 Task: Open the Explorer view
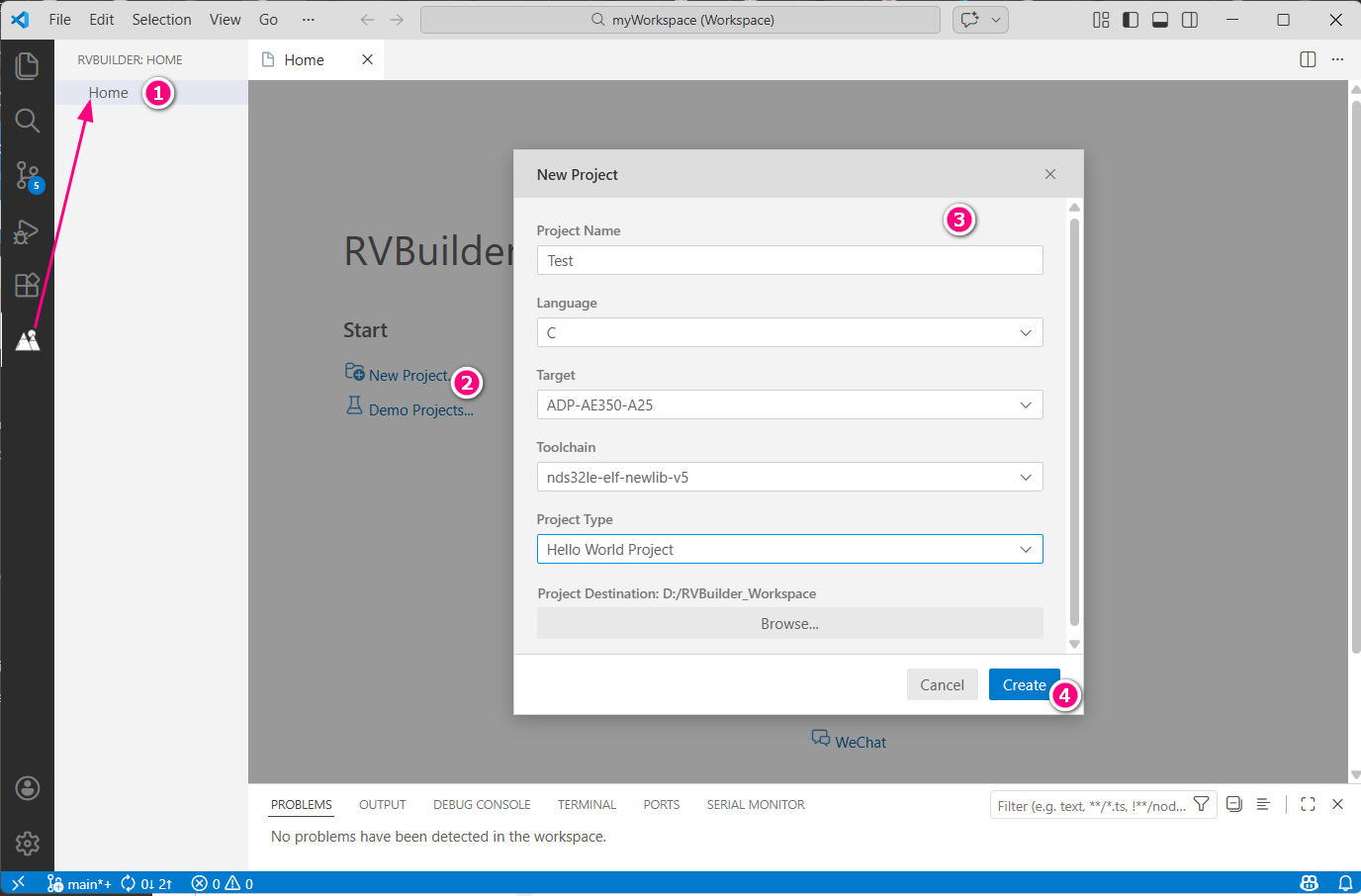tap(27, 65)
